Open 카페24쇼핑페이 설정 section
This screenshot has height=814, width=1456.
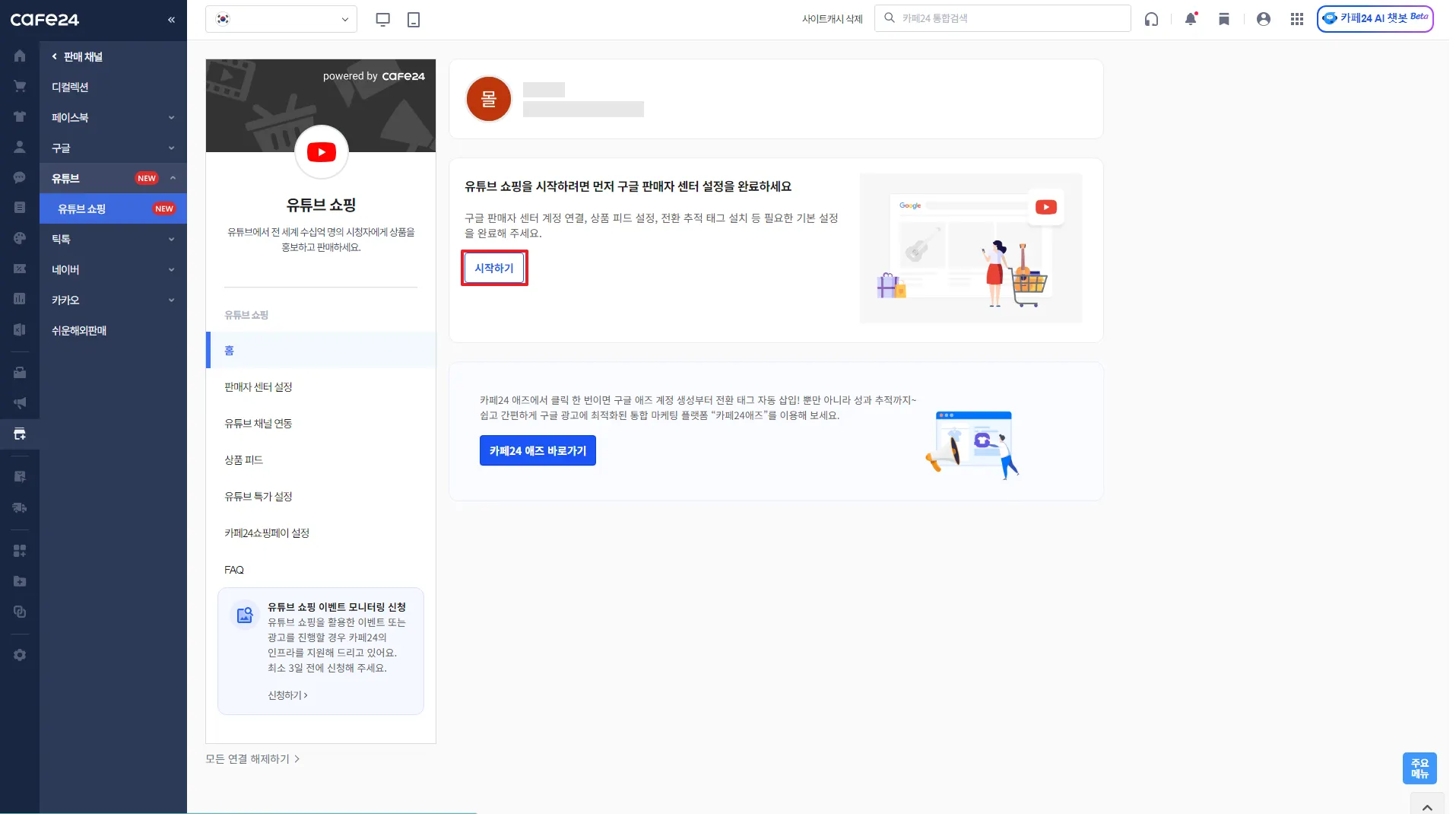321,533
